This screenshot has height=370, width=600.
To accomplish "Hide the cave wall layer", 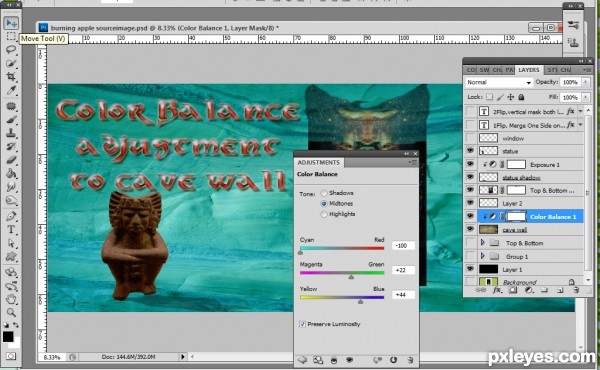I will (470, 230).
